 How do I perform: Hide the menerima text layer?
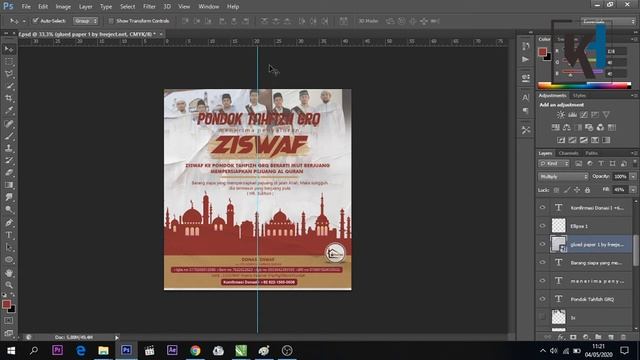coord(542,281)
